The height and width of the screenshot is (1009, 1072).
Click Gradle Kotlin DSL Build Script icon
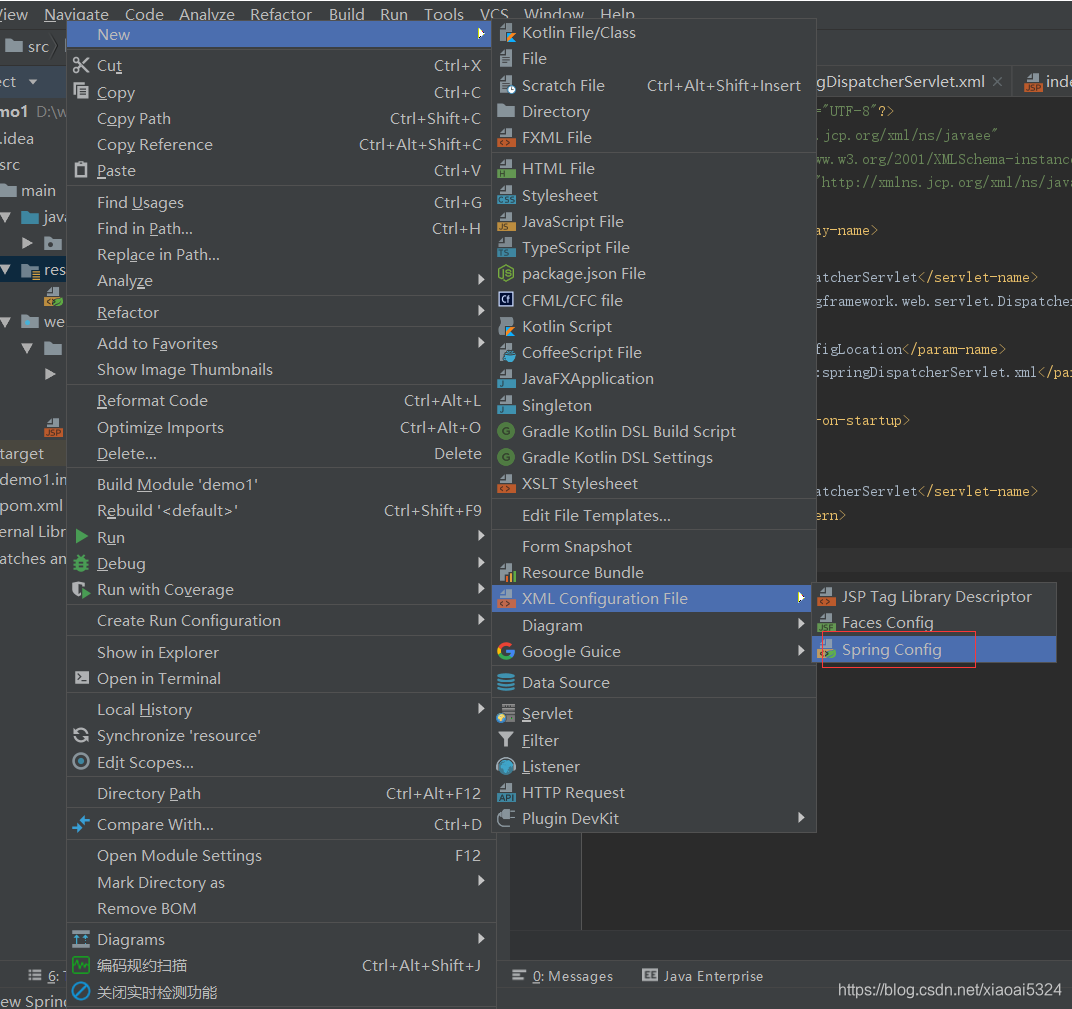point(507,431)
